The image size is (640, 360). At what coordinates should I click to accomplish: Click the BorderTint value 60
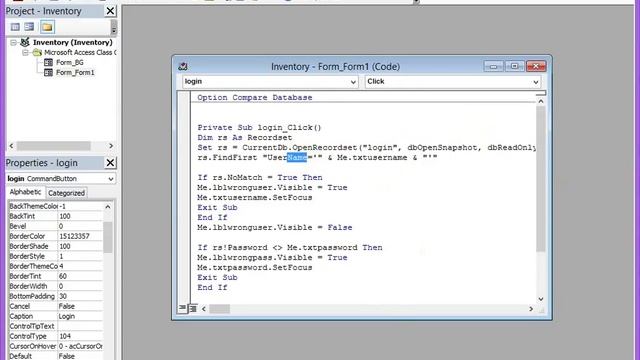80,276
